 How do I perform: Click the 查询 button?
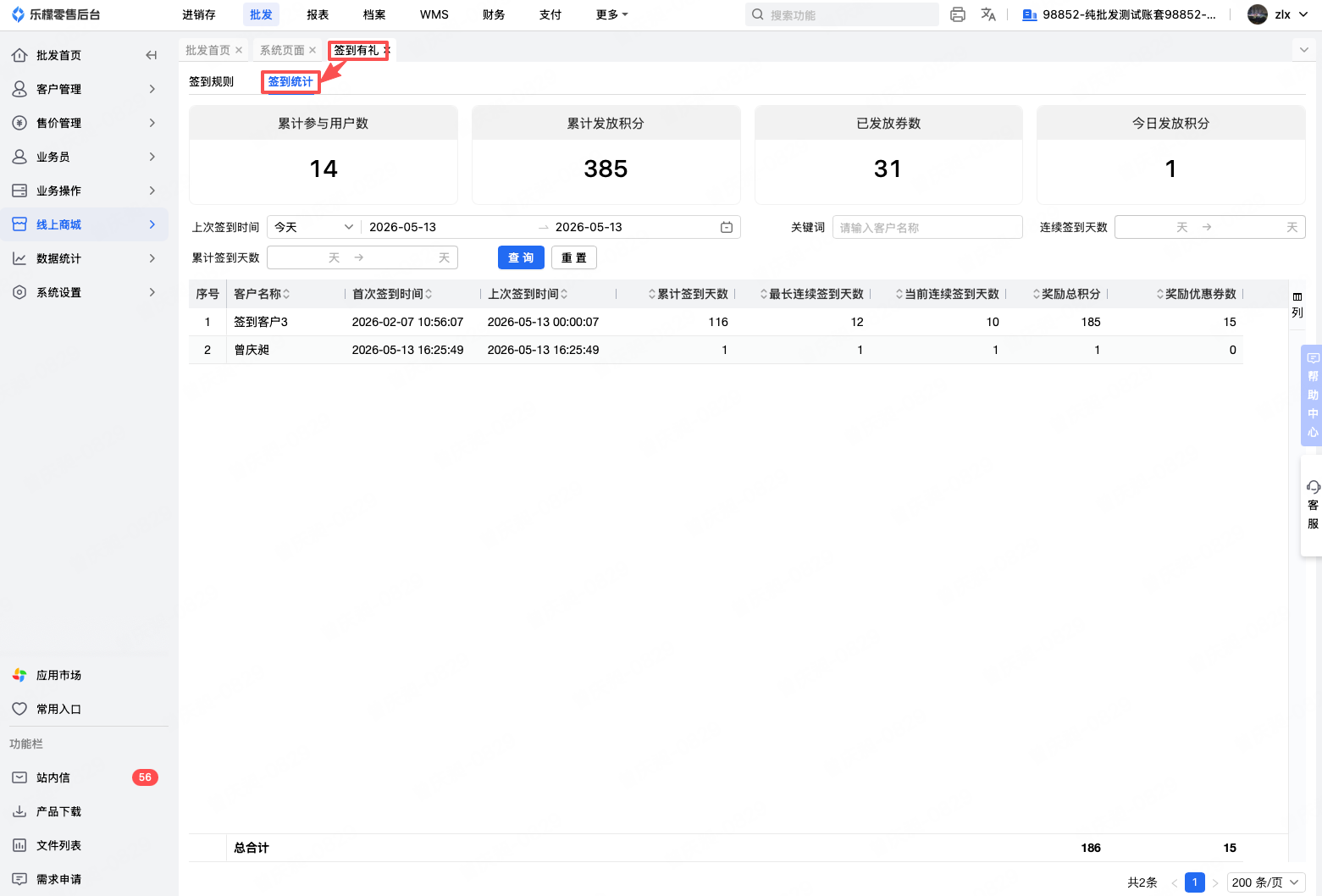click(x=521, y=257)
